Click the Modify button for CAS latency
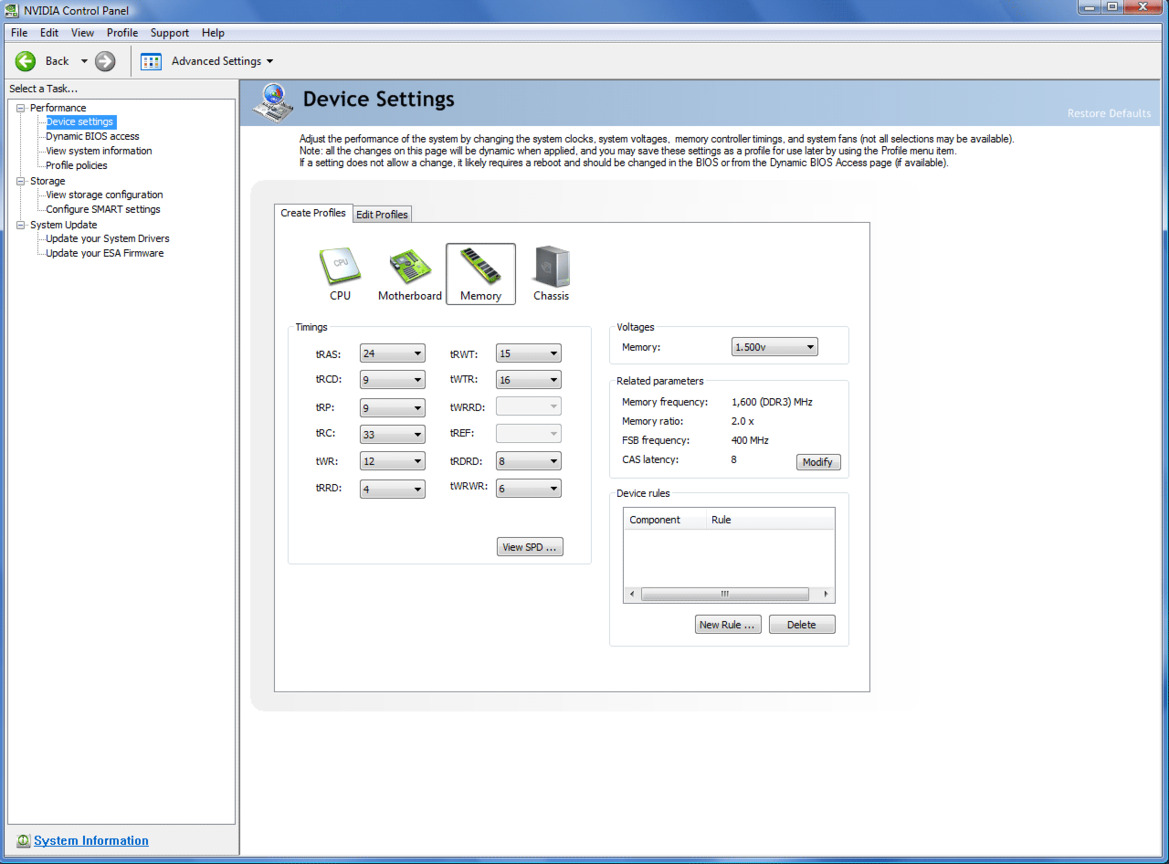 pyautogui.click(x=818, y=462)
